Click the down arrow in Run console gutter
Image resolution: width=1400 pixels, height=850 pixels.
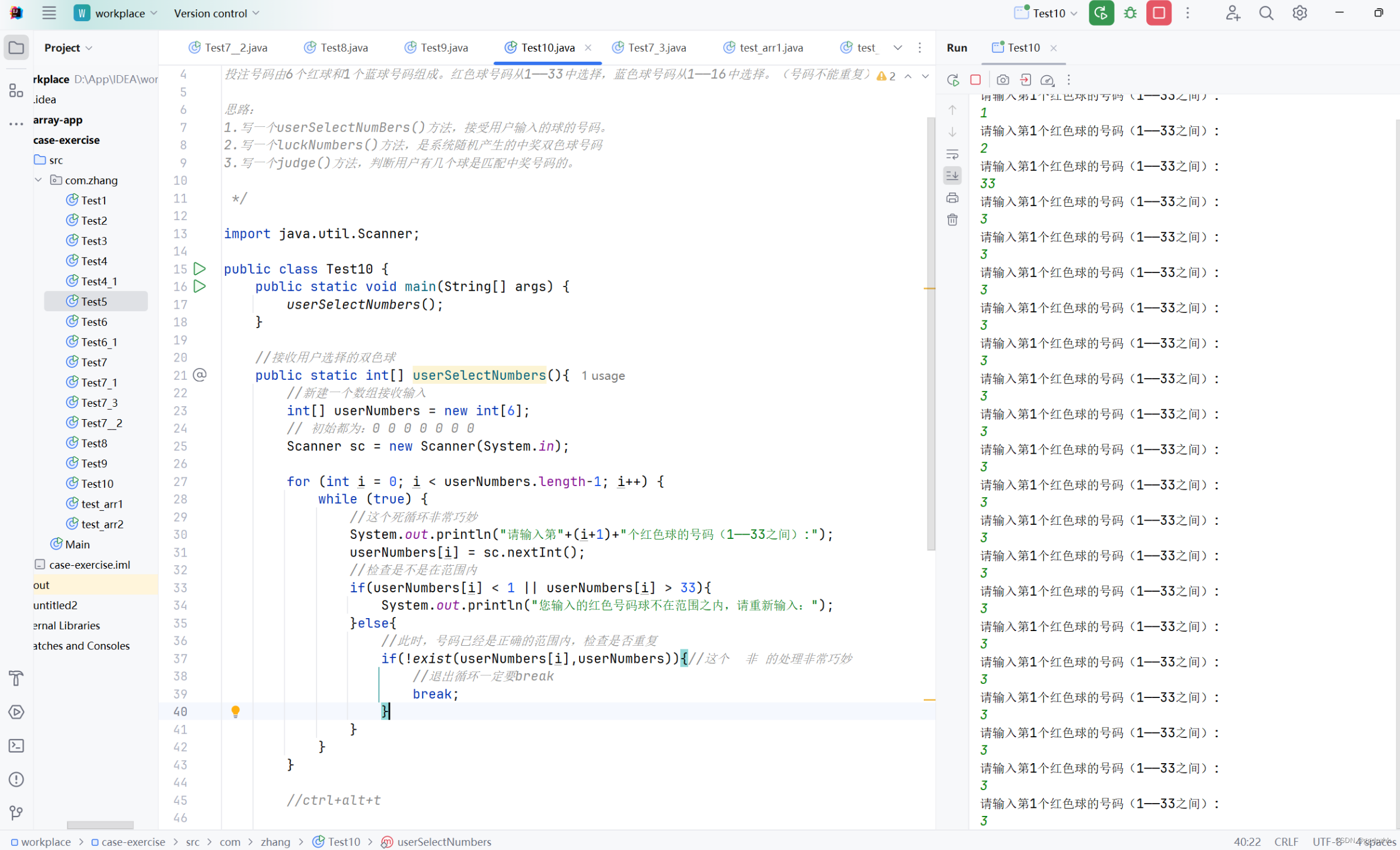point(953,132)
